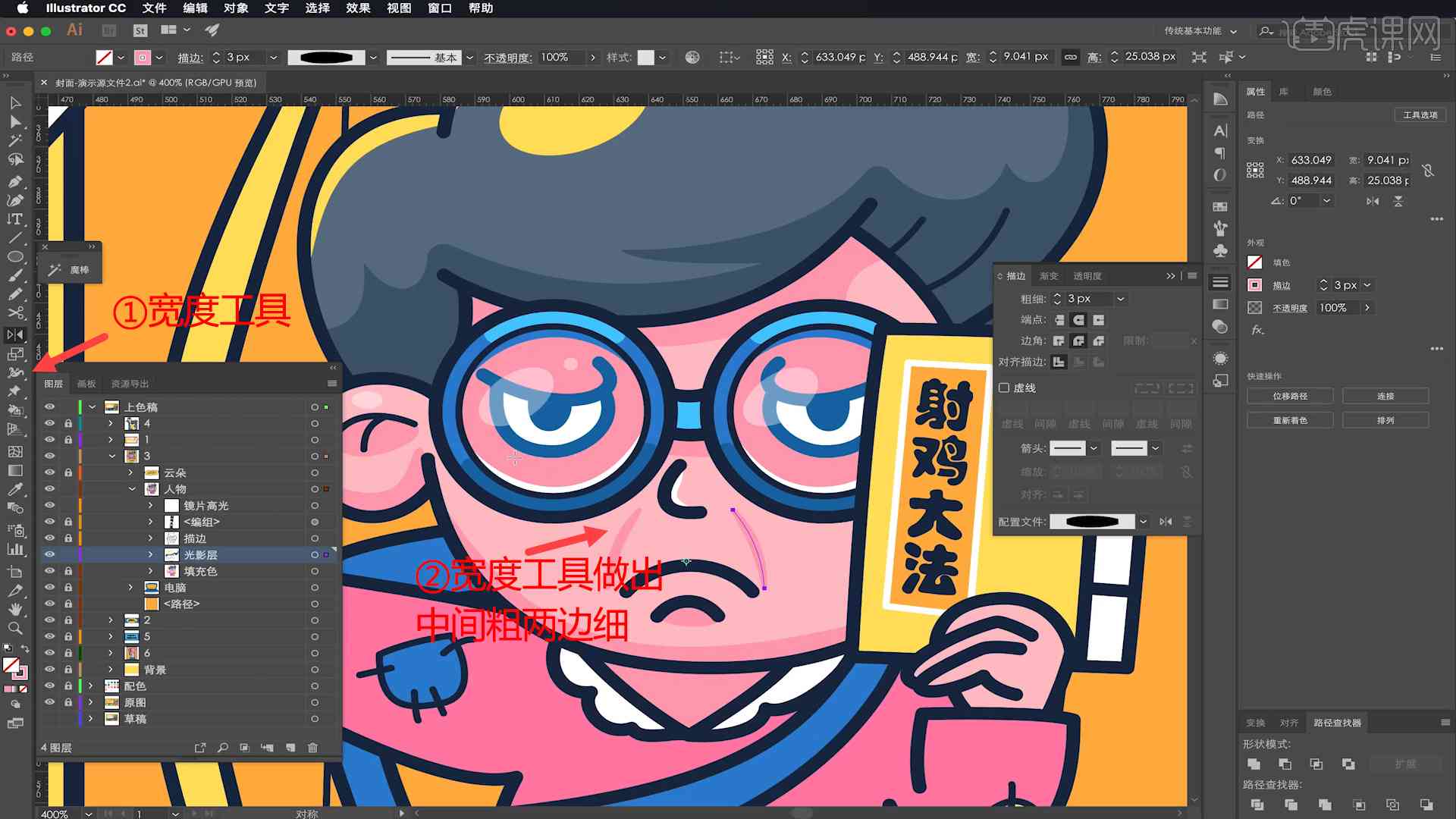Expand the 草稿 layer
Image resolution: width=1456 pixels, height=819 pixels.
pyautogui.click(x=91, y=719)
